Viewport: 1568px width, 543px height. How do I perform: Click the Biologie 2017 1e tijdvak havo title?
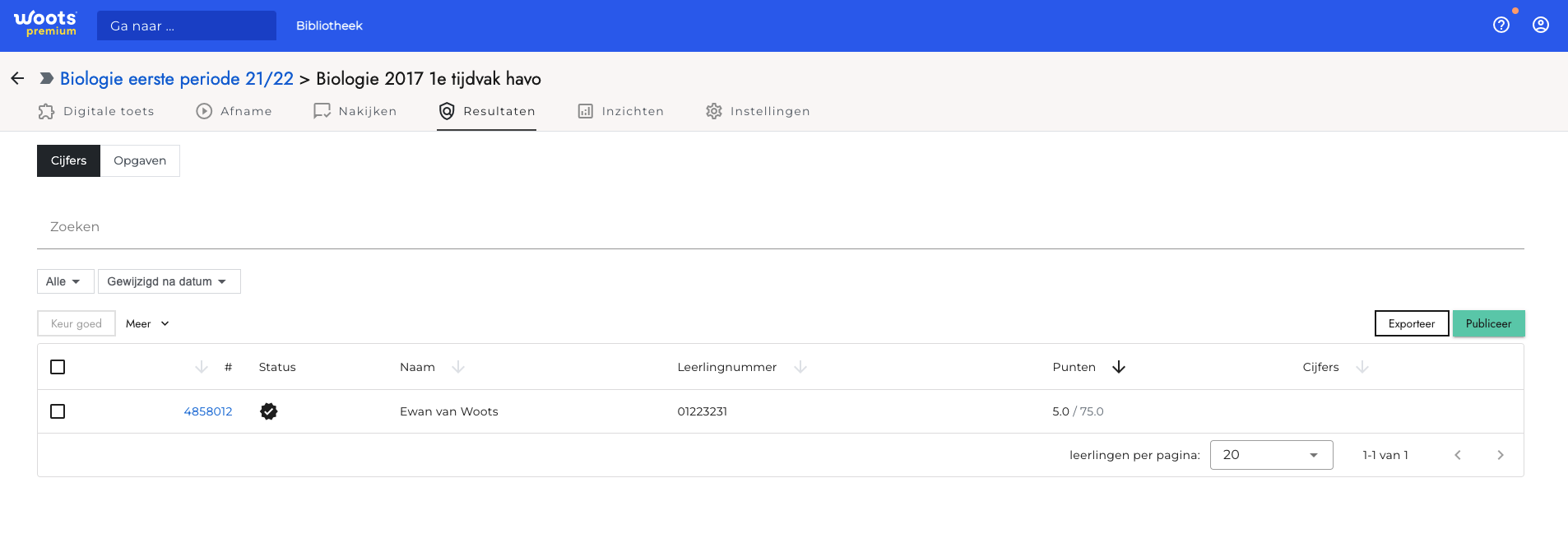point(429,79)
